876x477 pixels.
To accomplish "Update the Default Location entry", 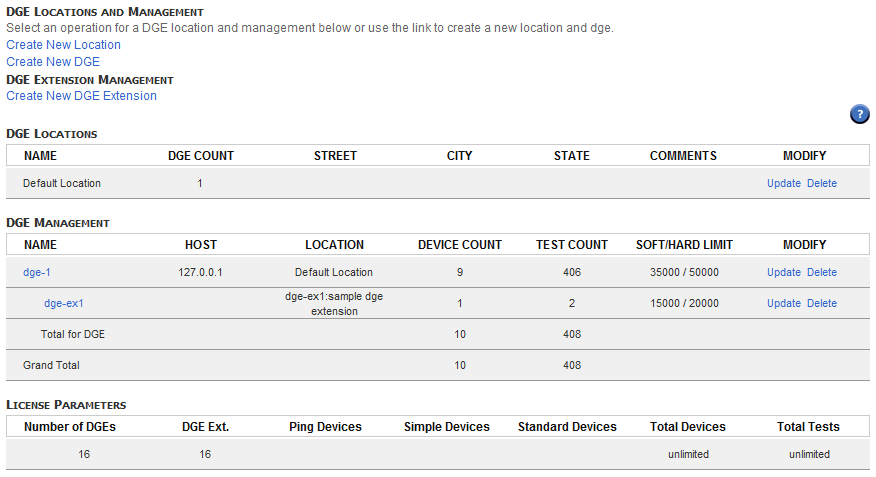I will tap(783, 184).
